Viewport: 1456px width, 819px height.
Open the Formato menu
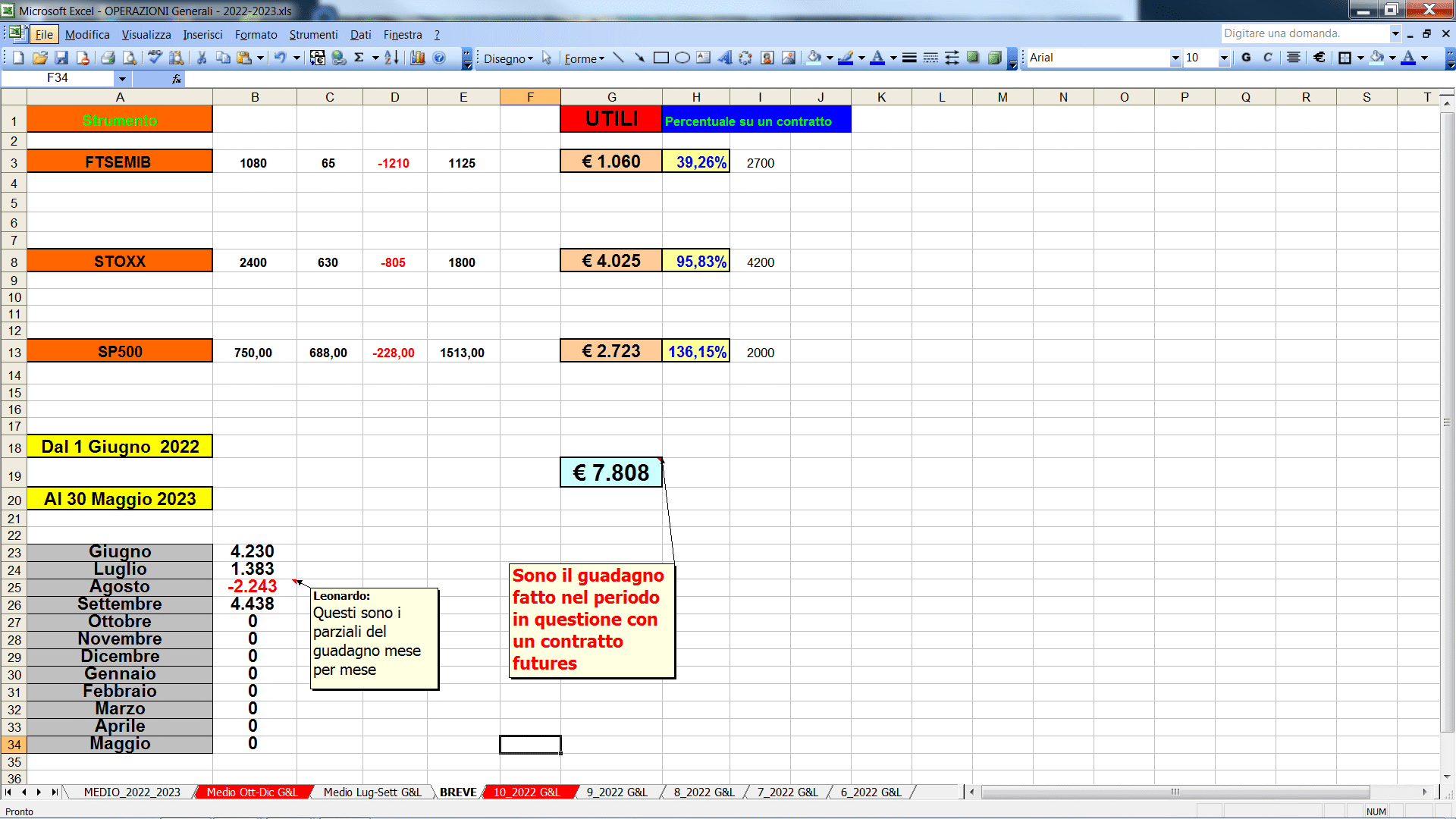256,34
